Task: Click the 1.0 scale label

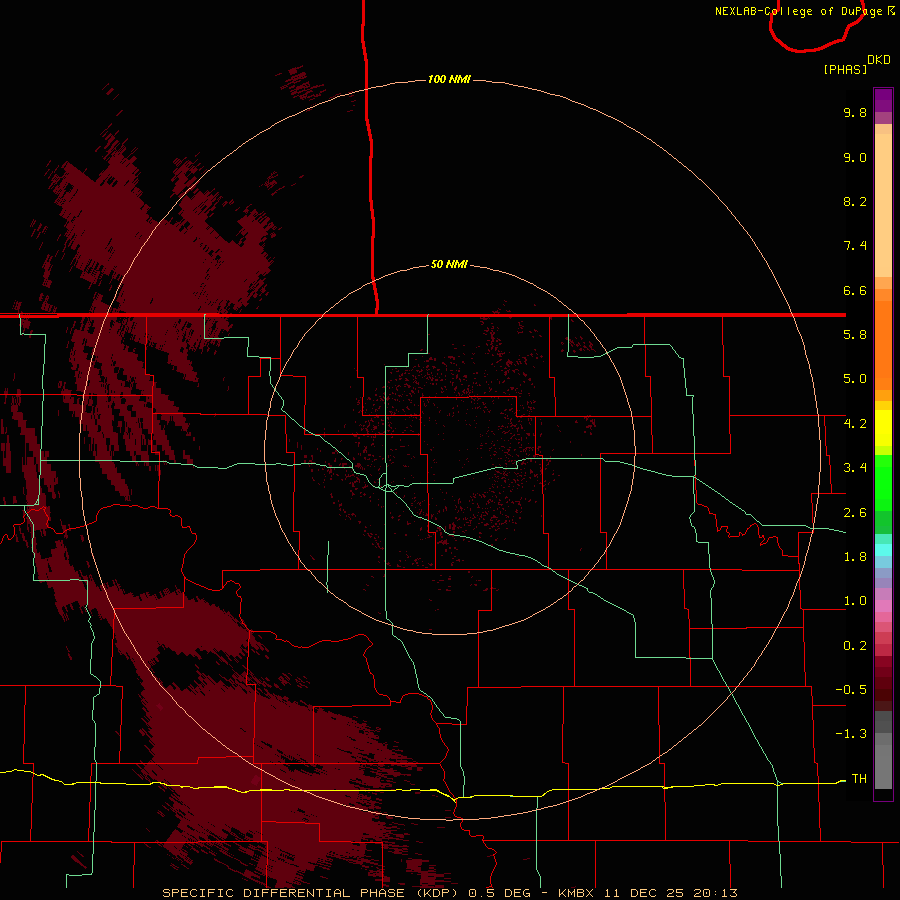Action: coord(855,601)
